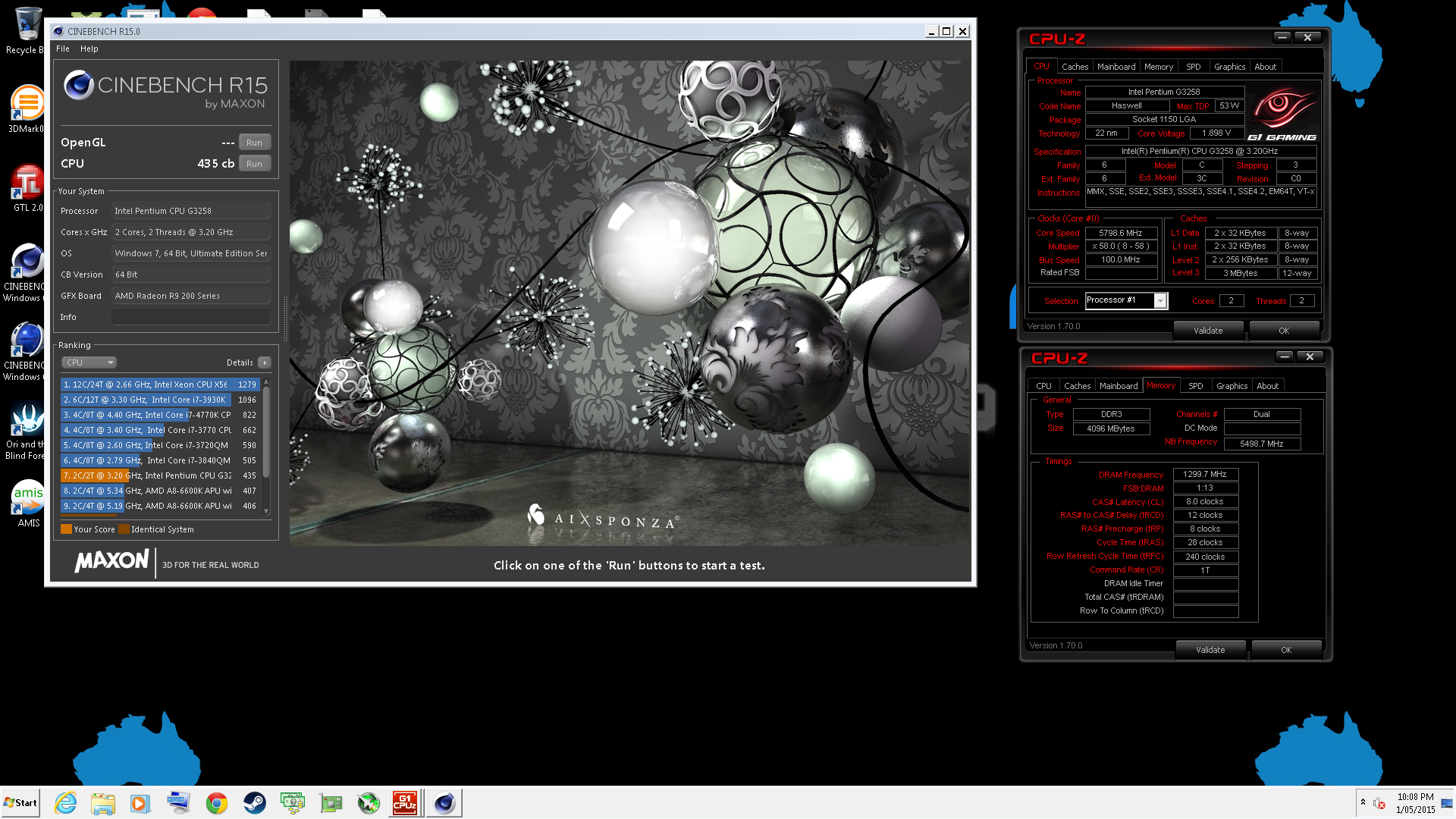Click Validate in top CPU-Z window
1456x819 pixels.
1208,331
